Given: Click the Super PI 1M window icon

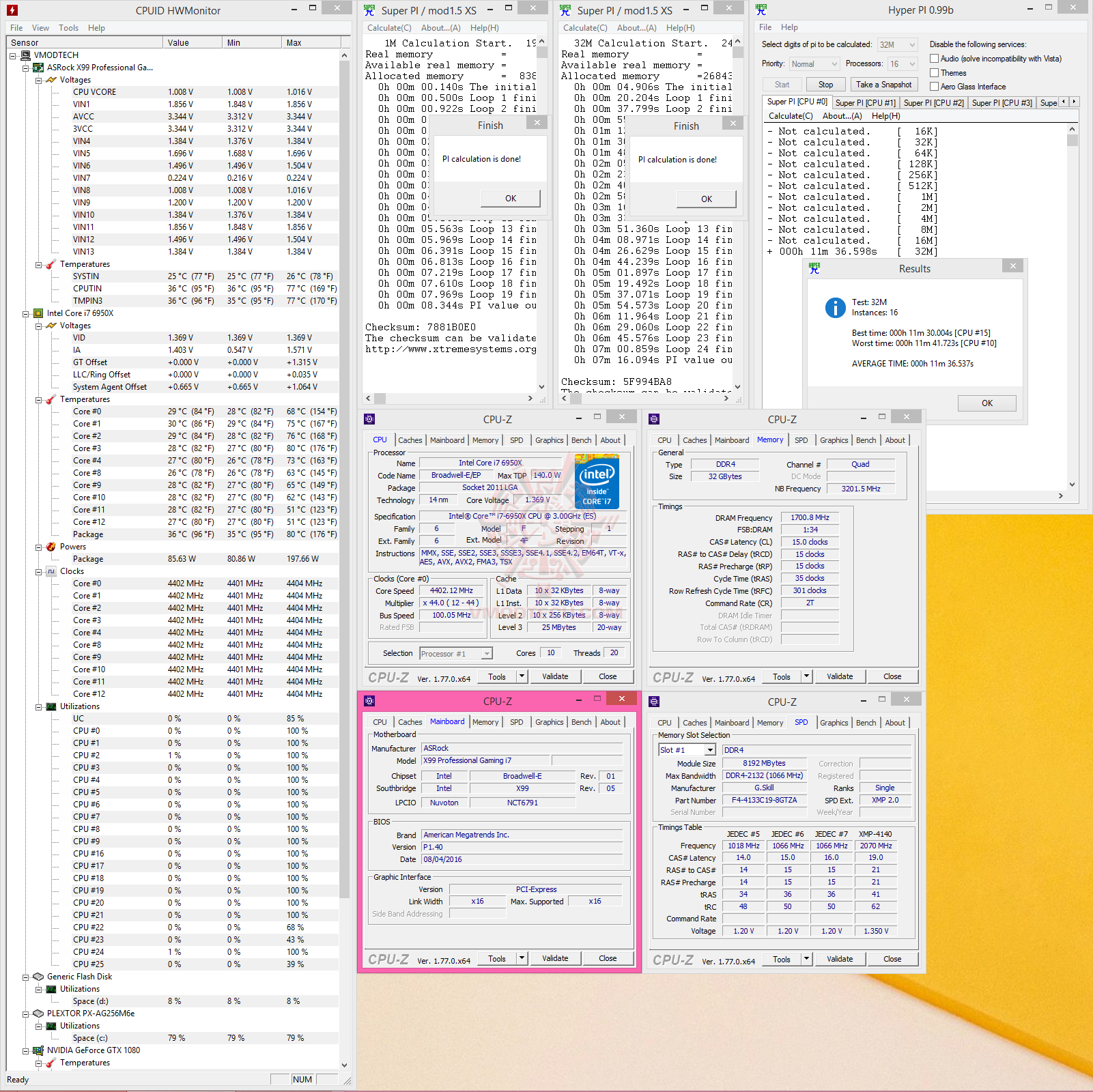Looking at the screenshot, I should point(369,10).
